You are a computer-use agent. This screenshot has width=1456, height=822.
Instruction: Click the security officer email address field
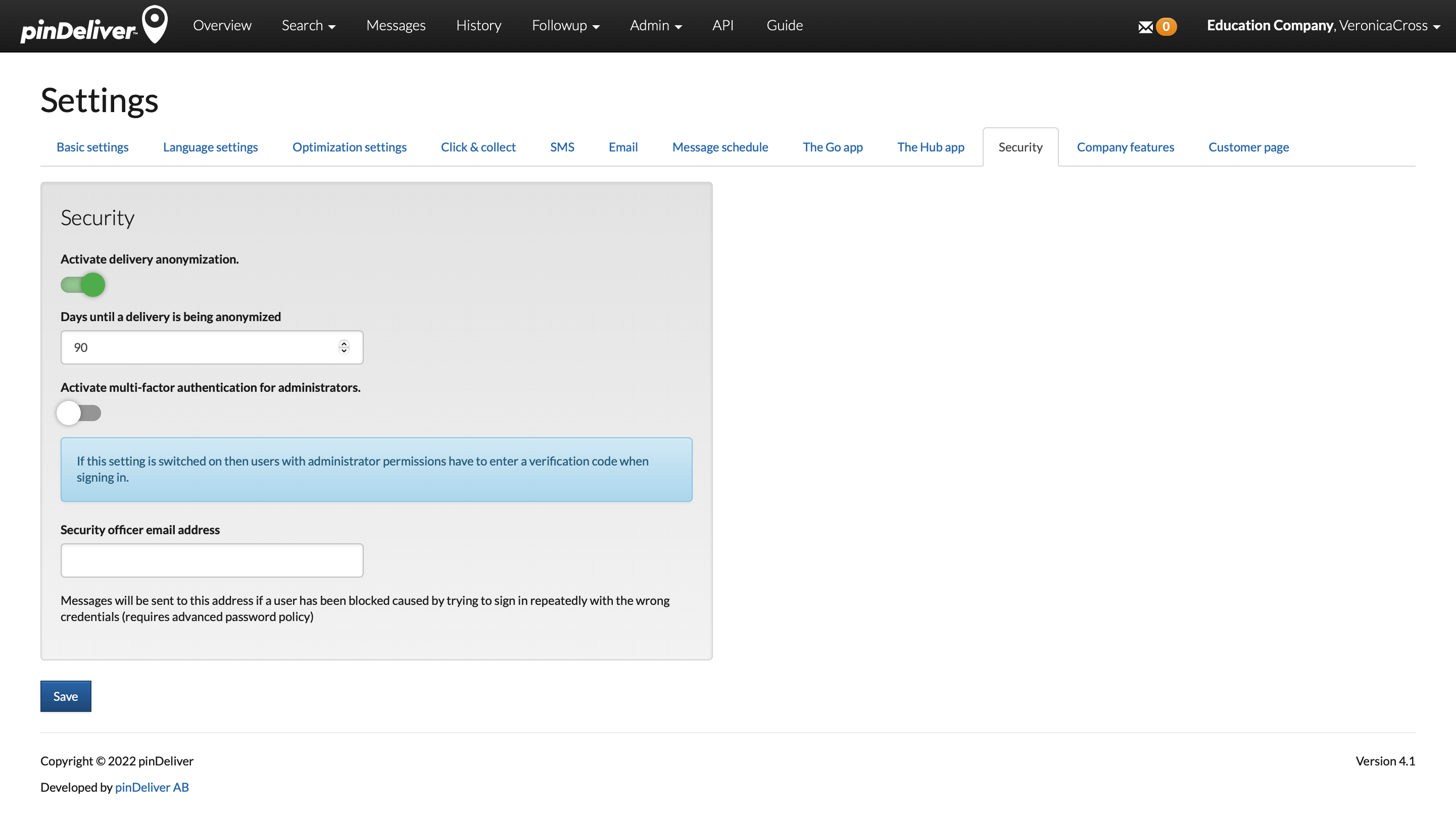point(212,560)
